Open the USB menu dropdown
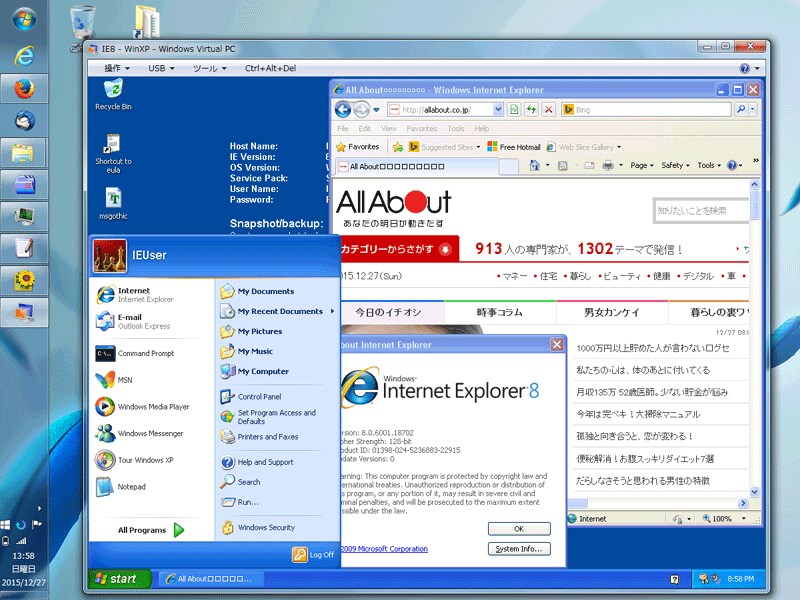 click(161, 68)
